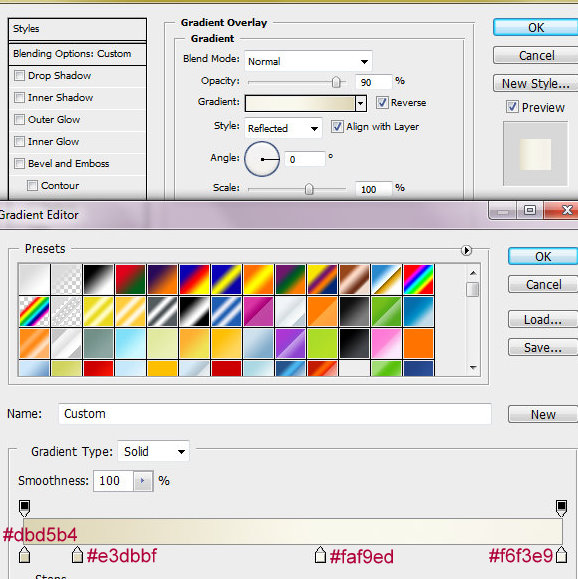The height and width of the screenshot is (579, 578).
Task: Toggle the Align with Layer checkbox
Action: (x=337, y=127)
